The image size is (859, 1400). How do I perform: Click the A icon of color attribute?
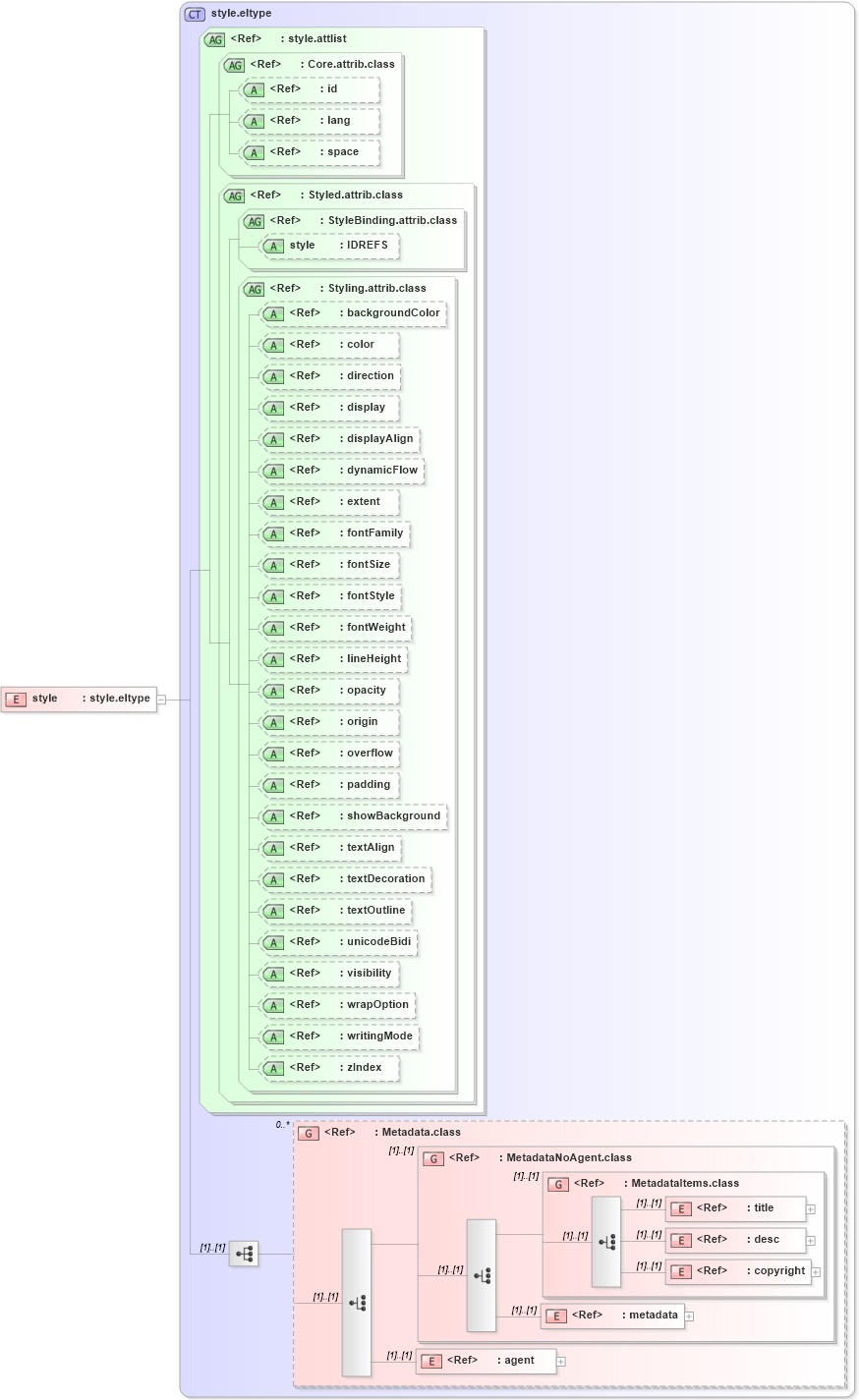(273, 345)
